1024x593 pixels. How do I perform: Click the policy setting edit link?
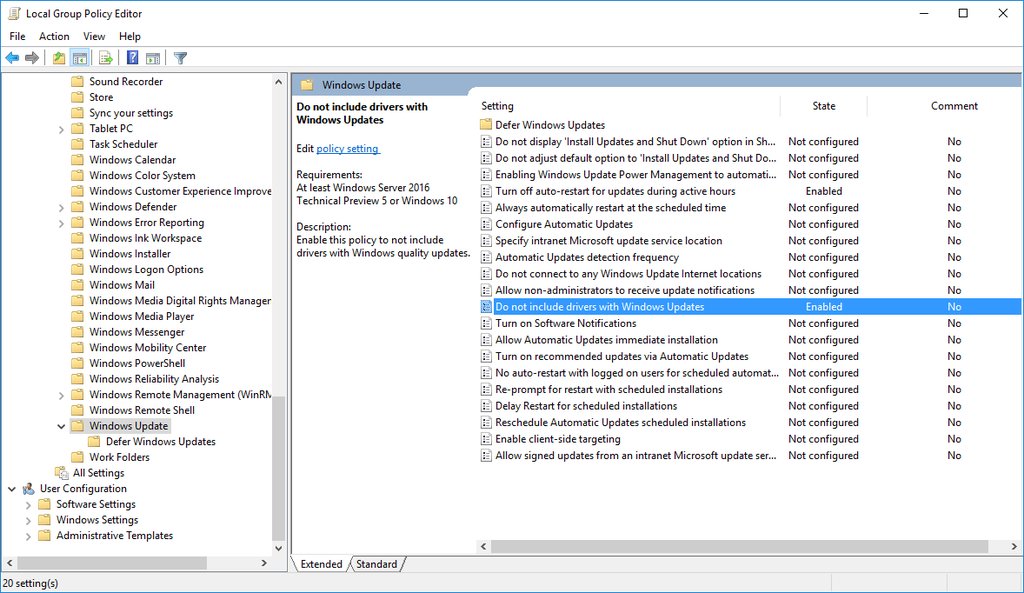pos(346,148)
